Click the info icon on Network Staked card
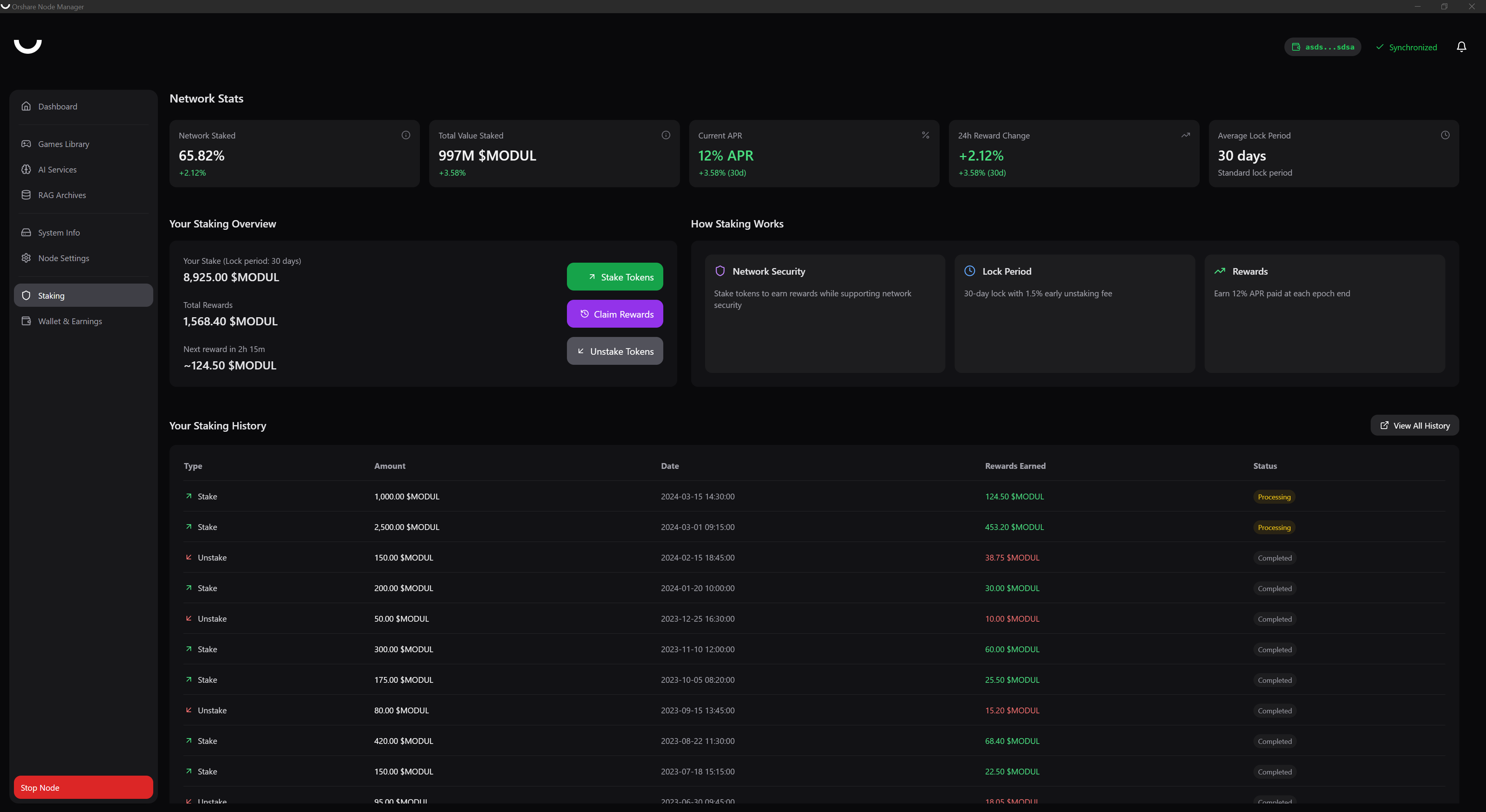This screenshot has width=1486, height=812. [x=406, y=134]
